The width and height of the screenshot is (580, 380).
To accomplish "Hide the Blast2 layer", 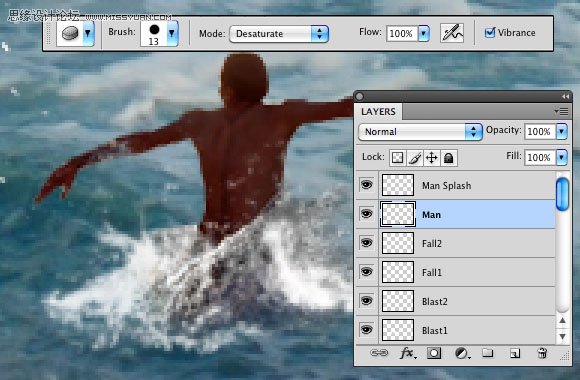I will (367, 301).
